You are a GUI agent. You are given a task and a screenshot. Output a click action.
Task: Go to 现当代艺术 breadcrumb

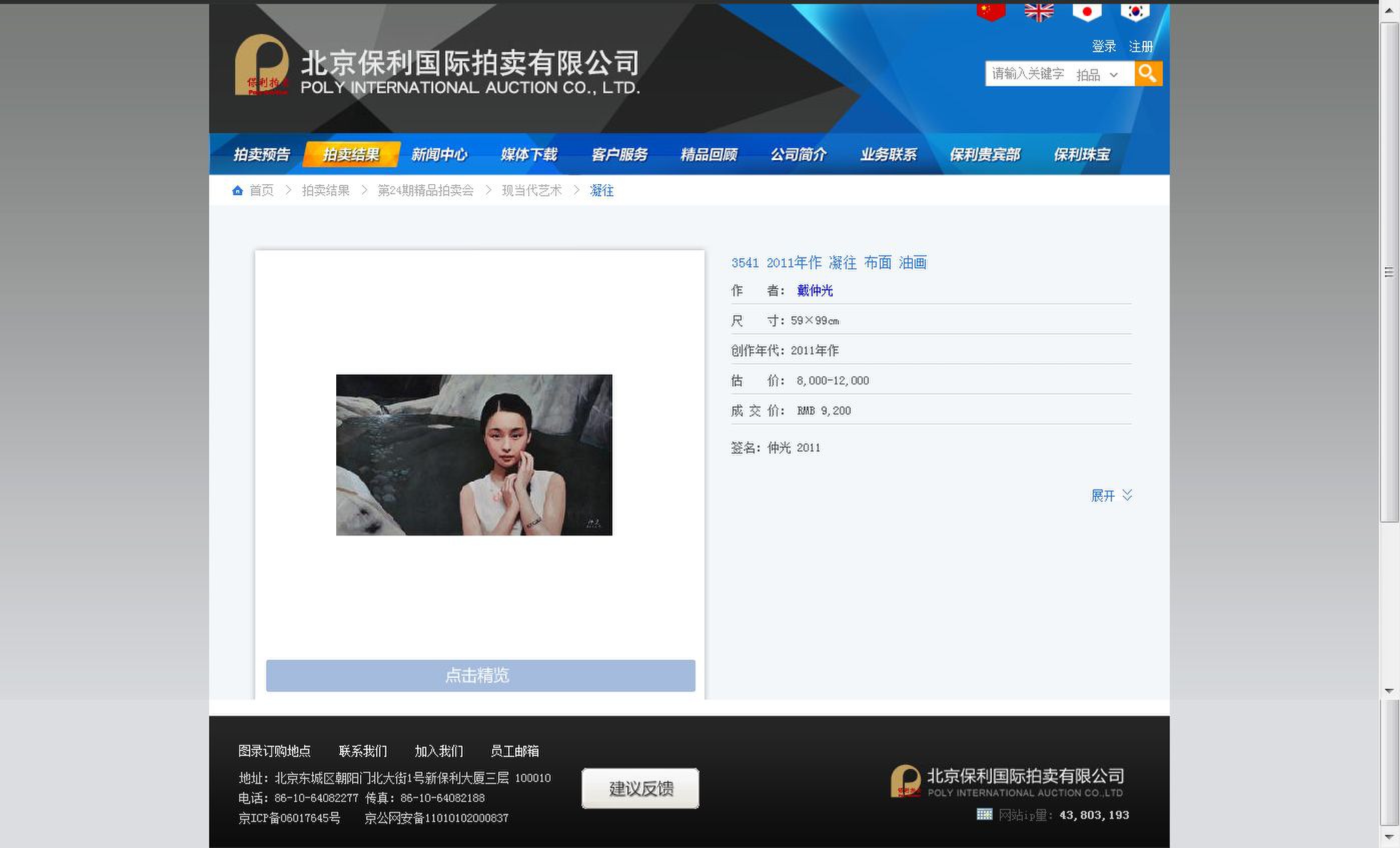coord(532,190)
